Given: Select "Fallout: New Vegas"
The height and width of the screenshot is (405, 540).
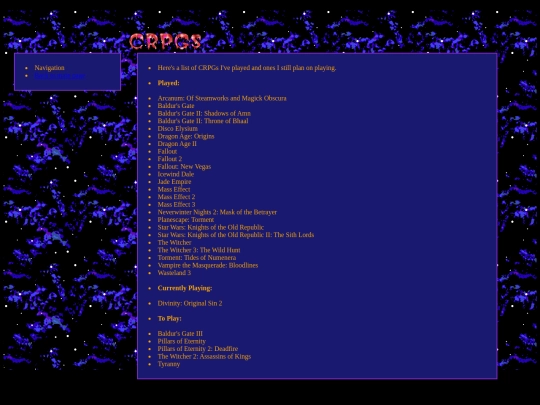Looking at the screenshot, I should [184, 166].
